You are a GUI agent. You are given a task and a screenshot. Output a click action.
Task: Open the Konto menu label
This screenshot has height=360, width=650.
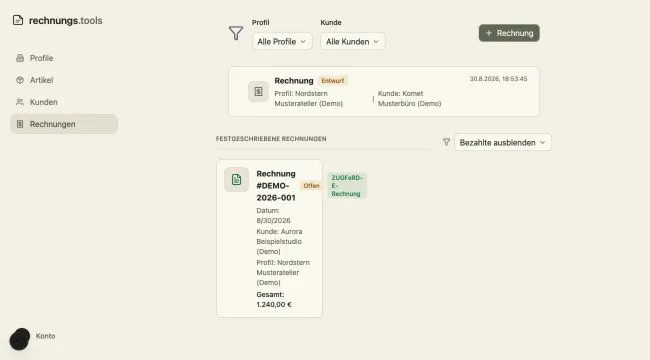tap(45, 336)
